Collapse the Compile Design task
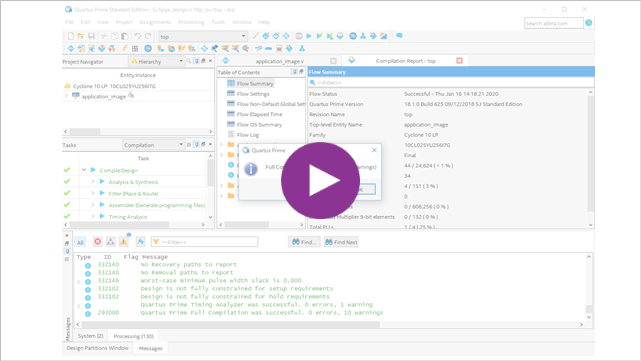The width and height of the screenshot is (641, 361). pyautogui.click(x=84, y=170)
